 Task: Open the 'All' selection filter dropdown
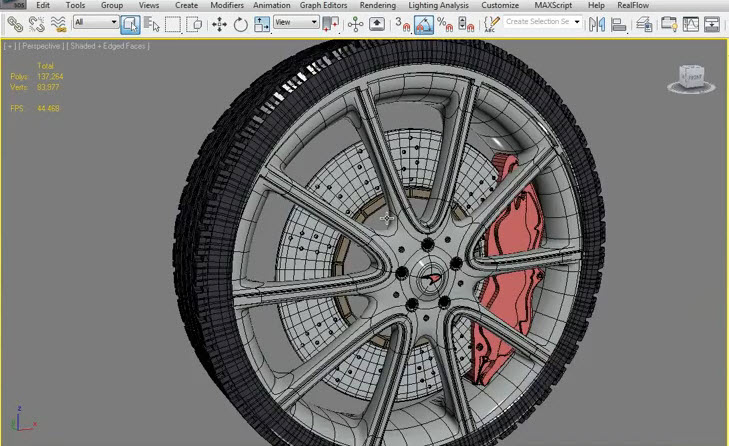pyautogui.click(x=96, y=22)
